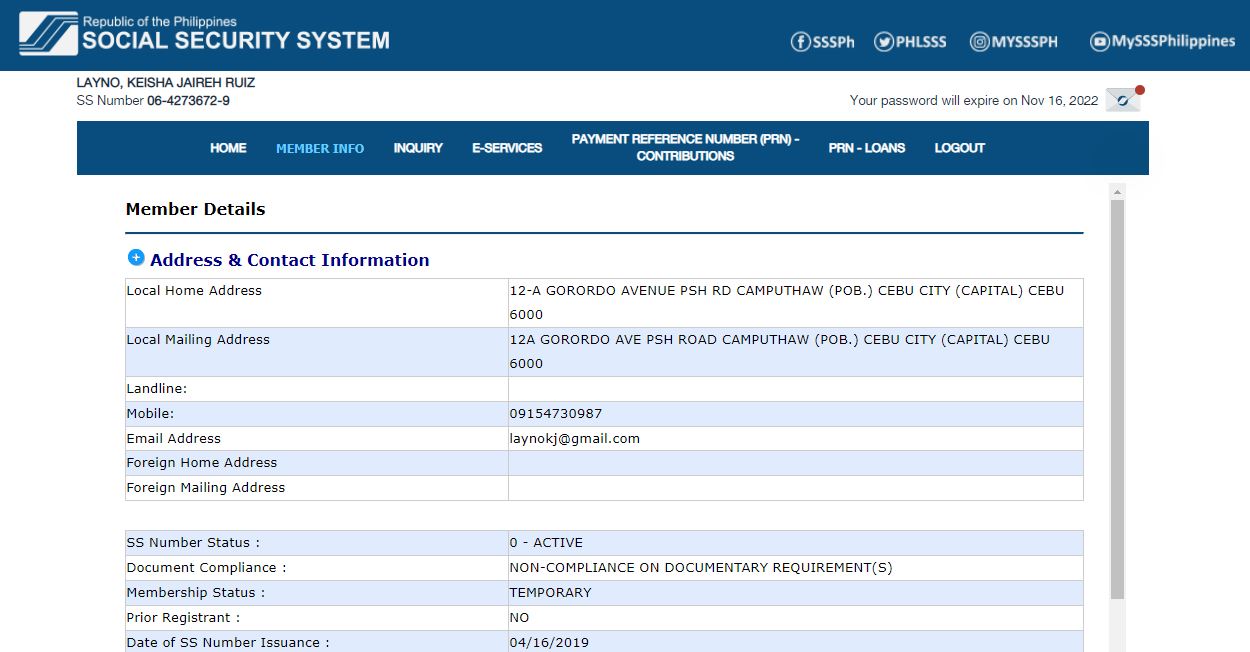Screen dimensions: 1250x652
Task: Open the MEMBER INFO menu
Action: (320, 148)
